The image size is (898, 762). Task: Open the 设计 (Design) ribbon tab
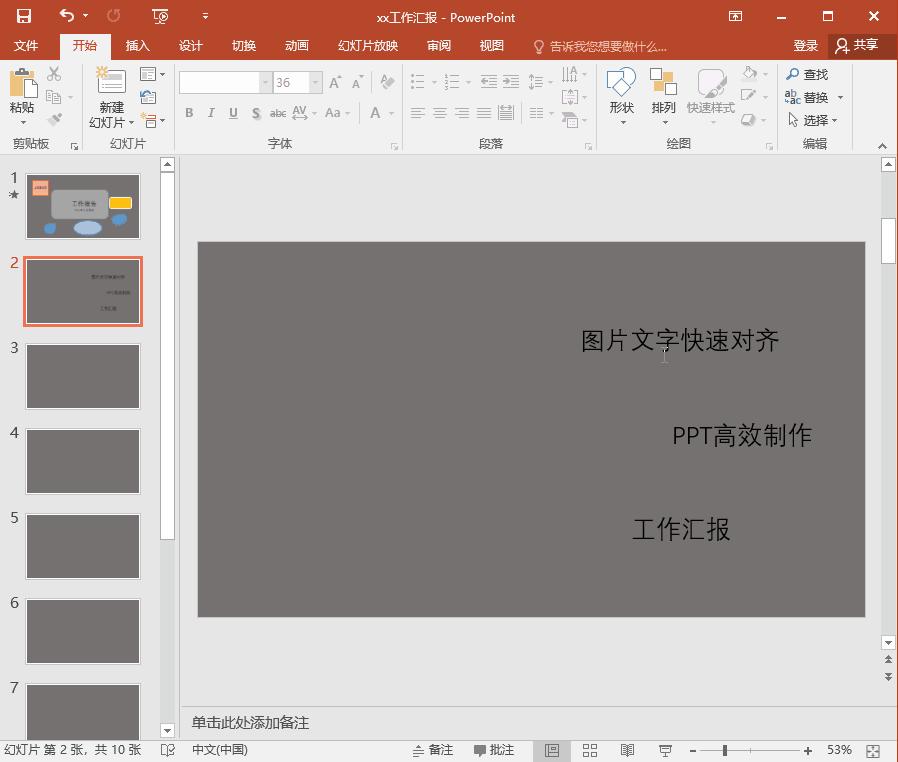click(190, 45)
